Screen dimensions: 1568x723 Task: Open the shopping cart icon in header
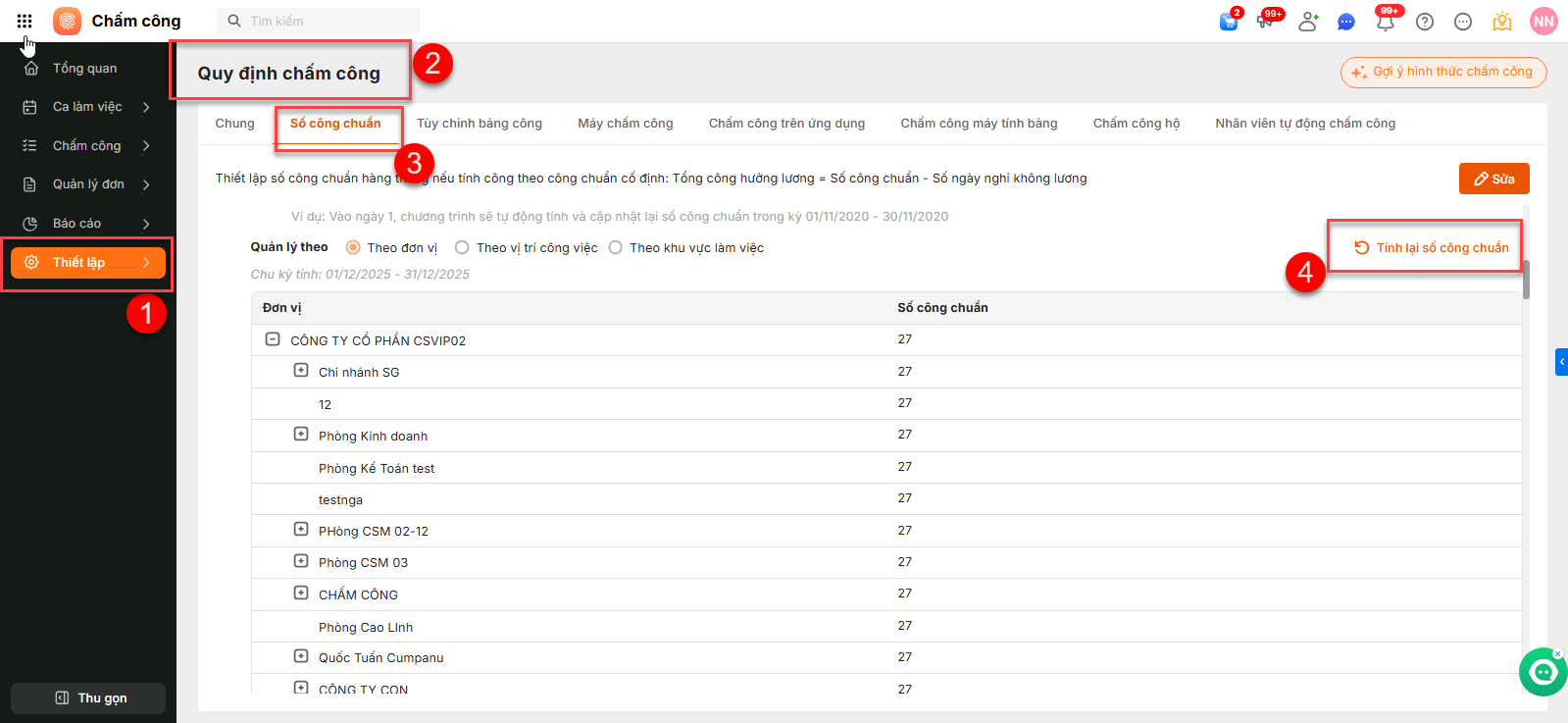click(x=1228, y=22)
